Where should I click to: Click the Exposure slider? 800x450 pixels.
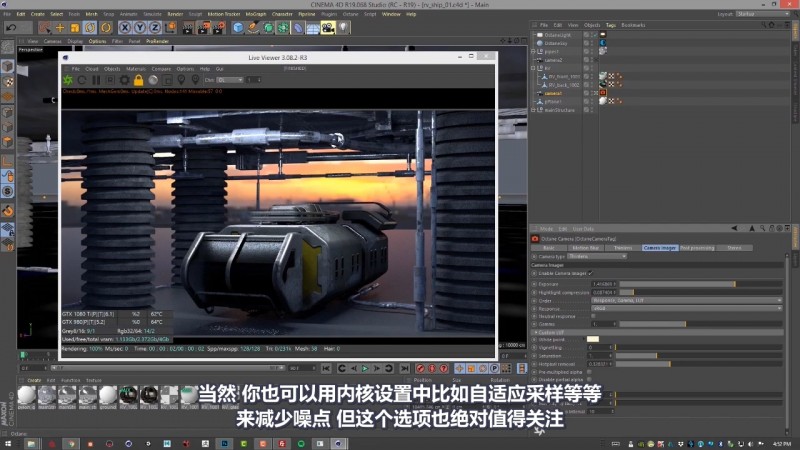pos(701,284)
